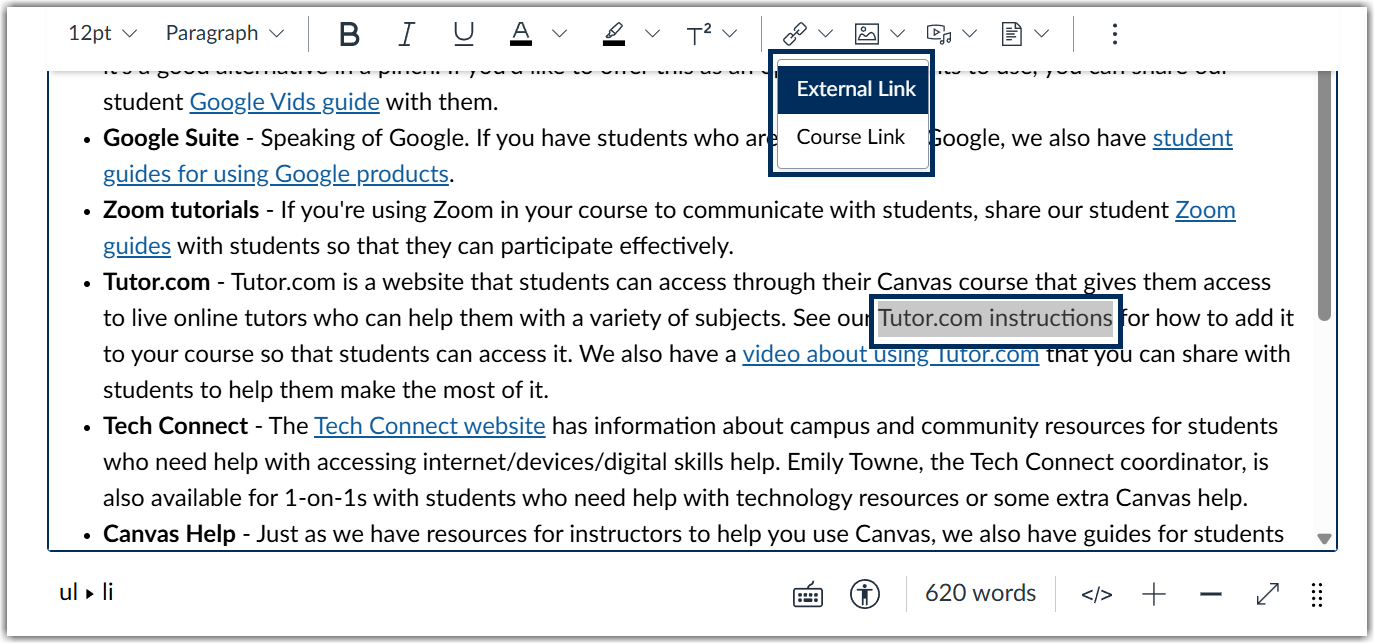Open the text color dropdown arrow
Image resolution: width=1375 pixels, height=644 pixels.
point(559,34)
